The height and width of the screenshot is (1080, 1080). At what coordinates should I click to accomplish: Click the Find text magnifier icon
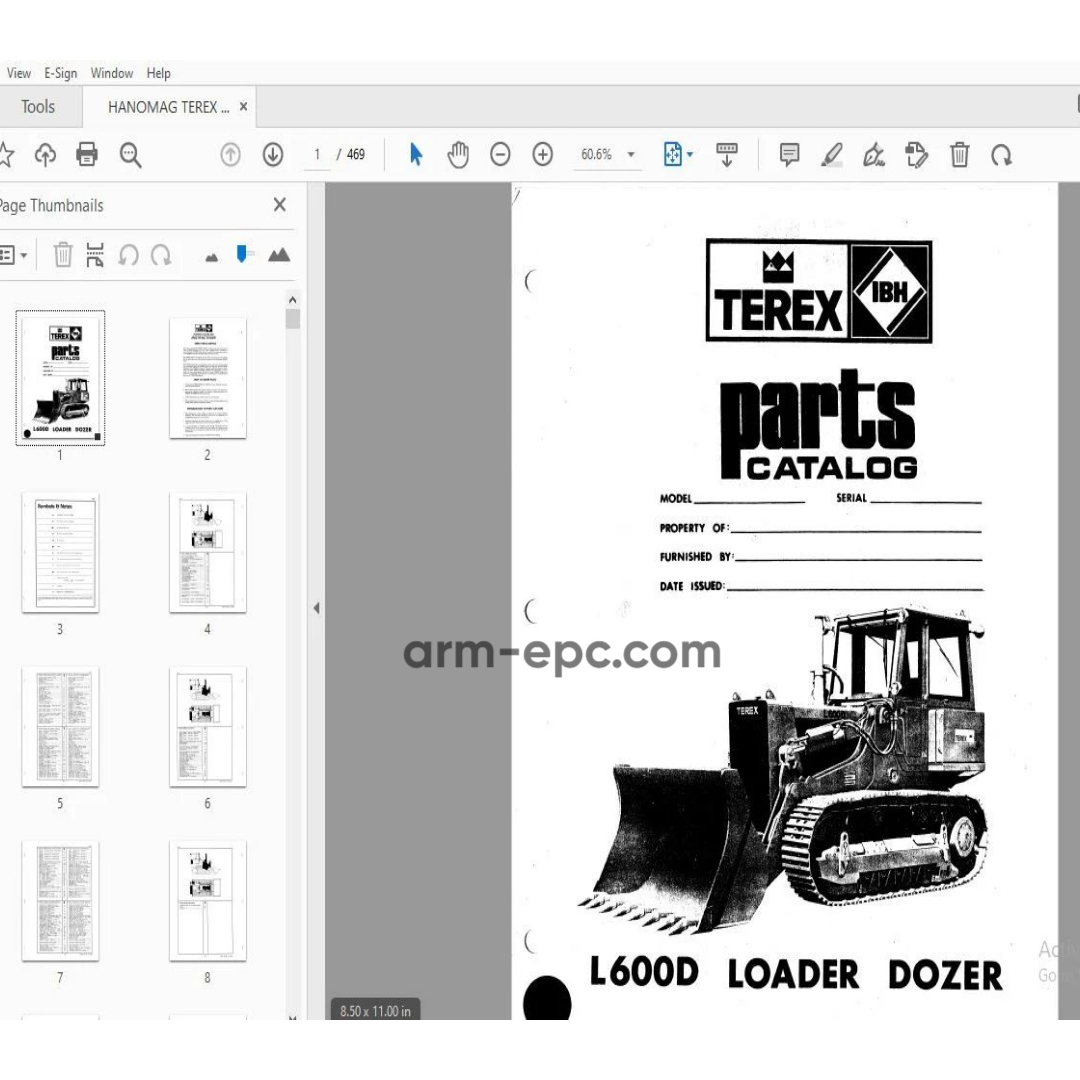tap(130, 154)
